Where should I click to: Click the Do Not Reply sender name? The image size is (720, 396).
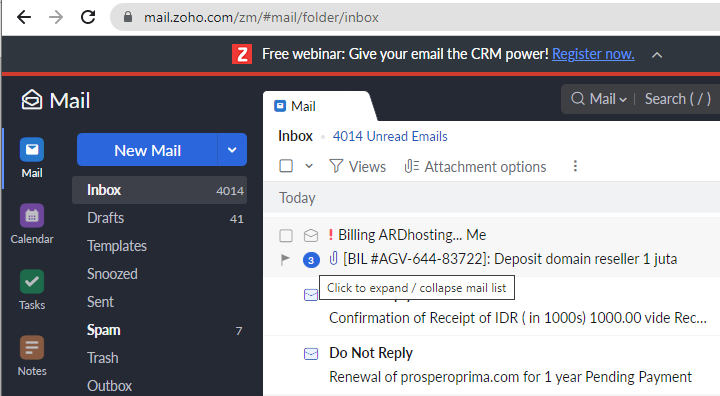click(x=371, y=353)
